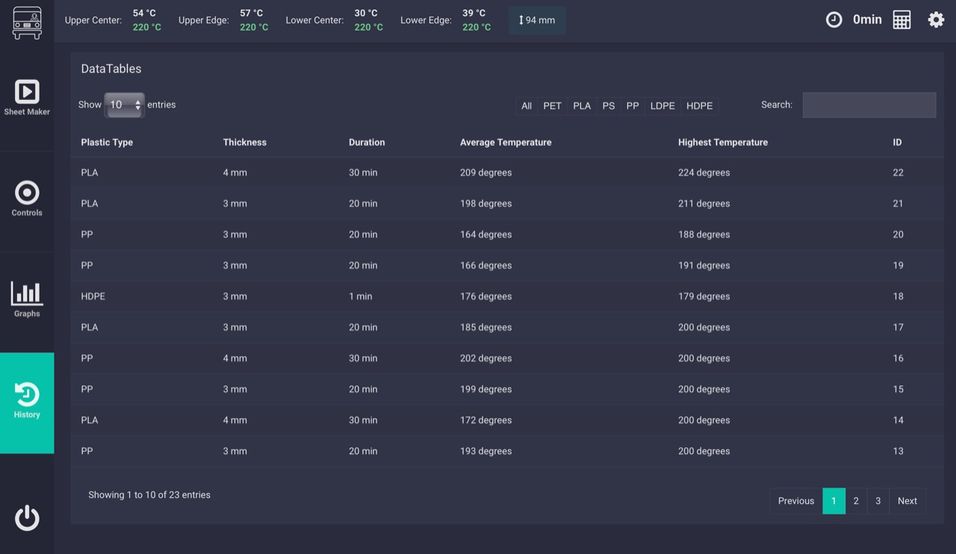Screen dimensions: 956x554
Task: Click '1 min' duration cell
Action: (360, 296)
